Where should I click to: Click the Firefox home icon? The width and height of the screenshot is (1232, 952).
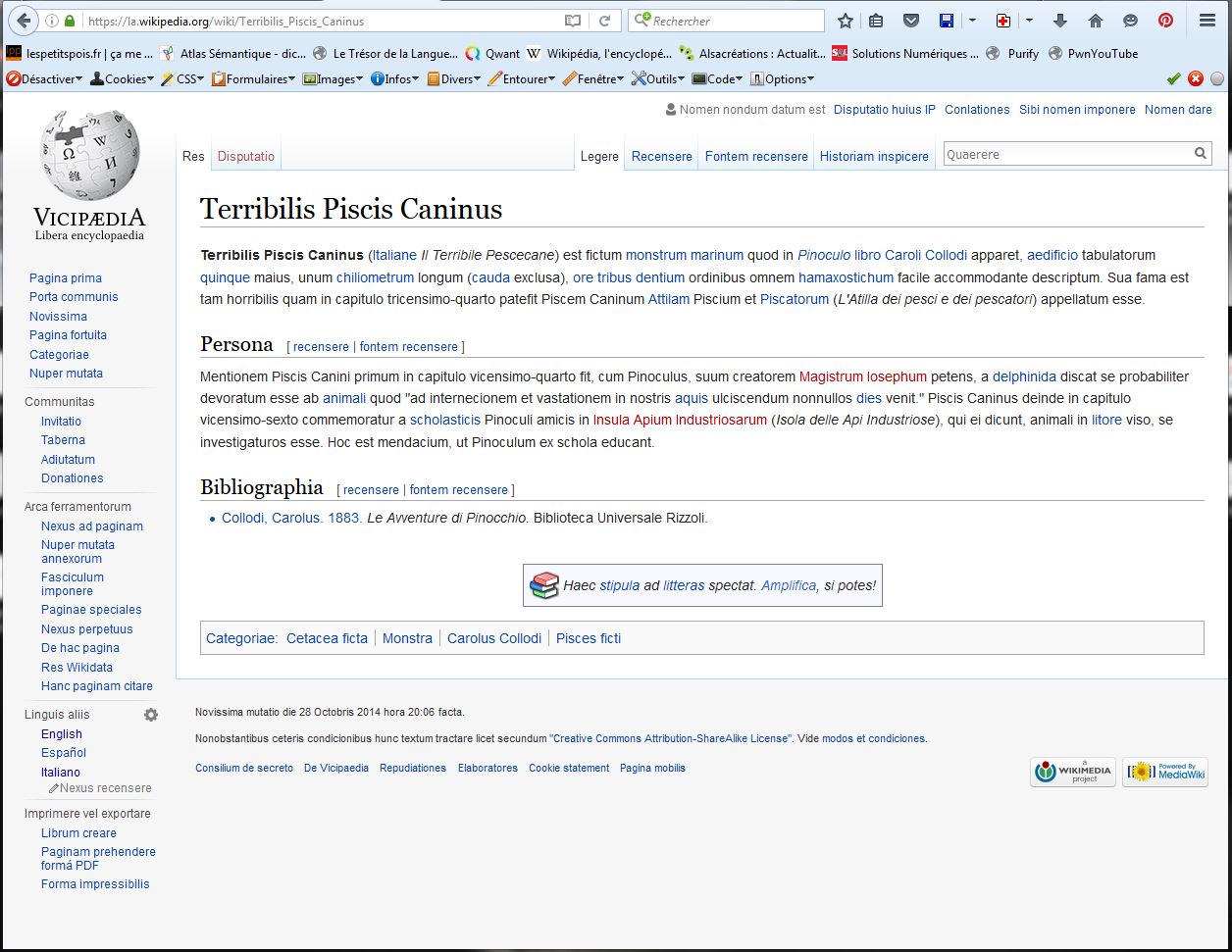(x=1096, y=21)
